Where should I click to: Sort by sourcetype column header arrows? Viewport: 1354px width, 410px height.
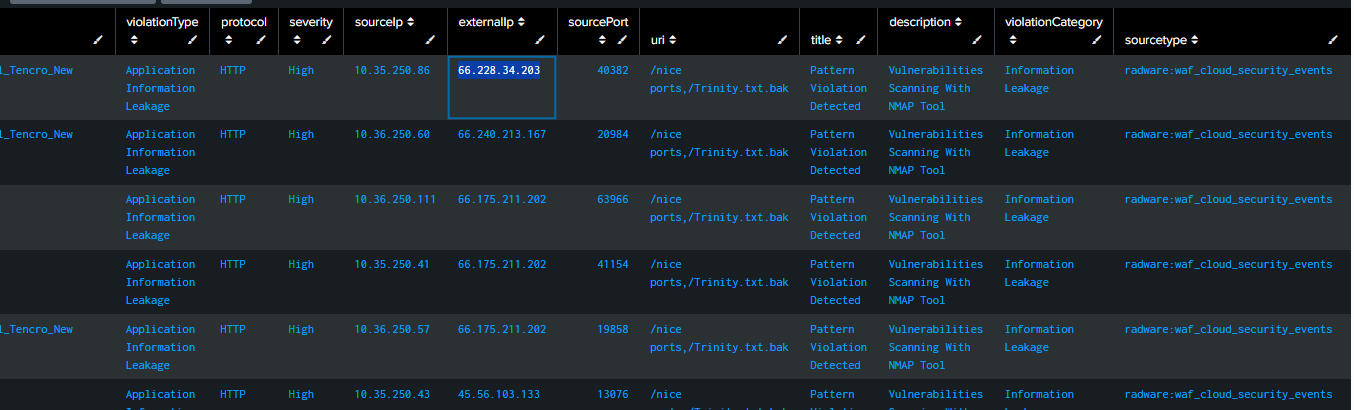click(1194, 40)
